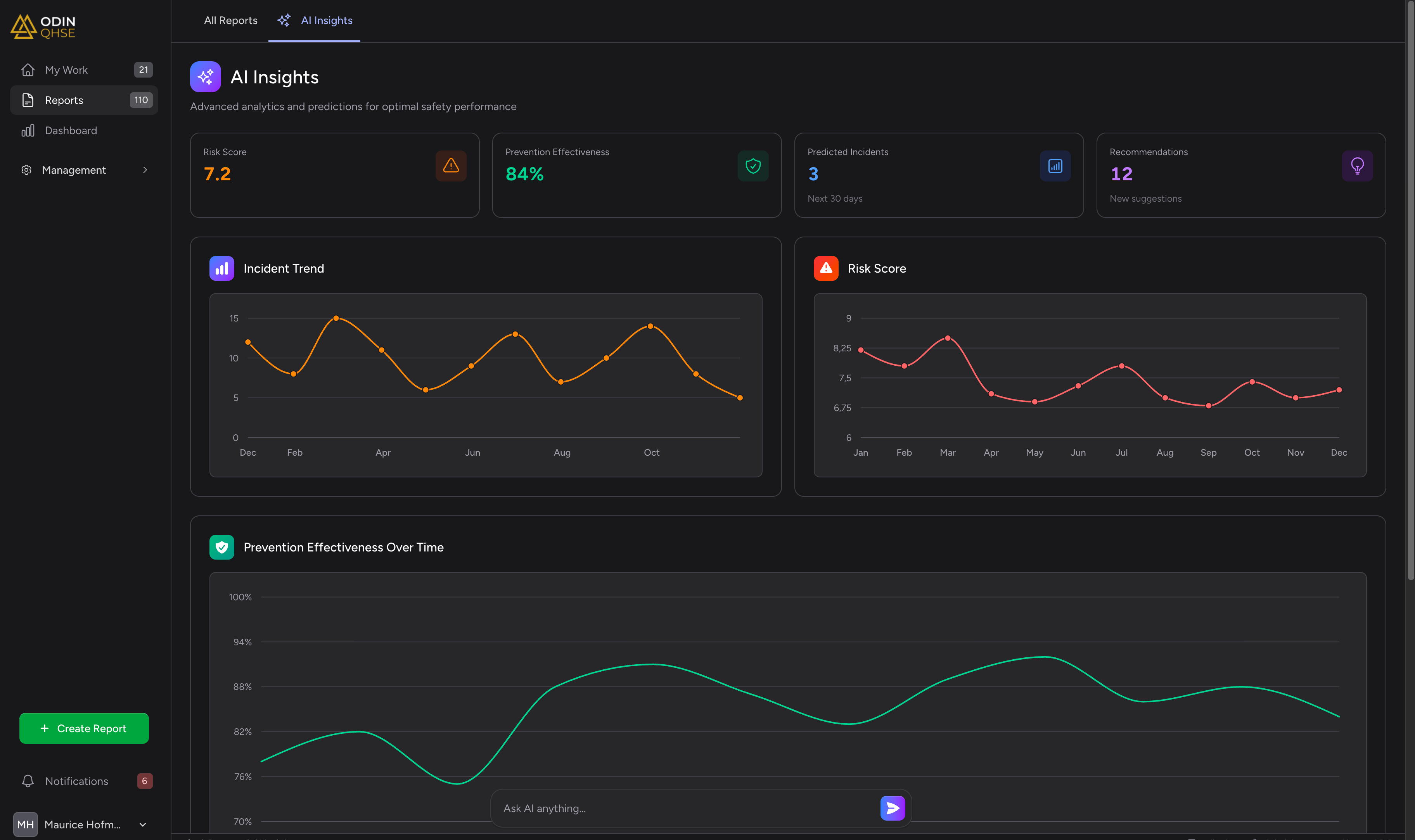Switch to the All Reports tab
This screenshot has width=1415, height=840.
[x=230, y=21]
